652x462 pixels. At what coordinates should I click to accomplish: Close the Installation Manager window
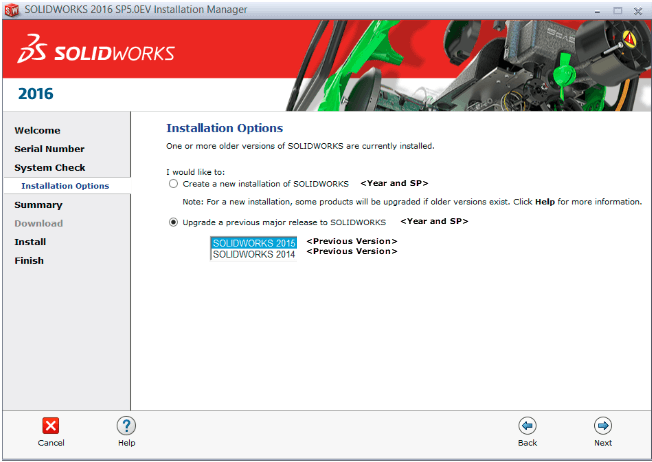click(x=638, y=11)
